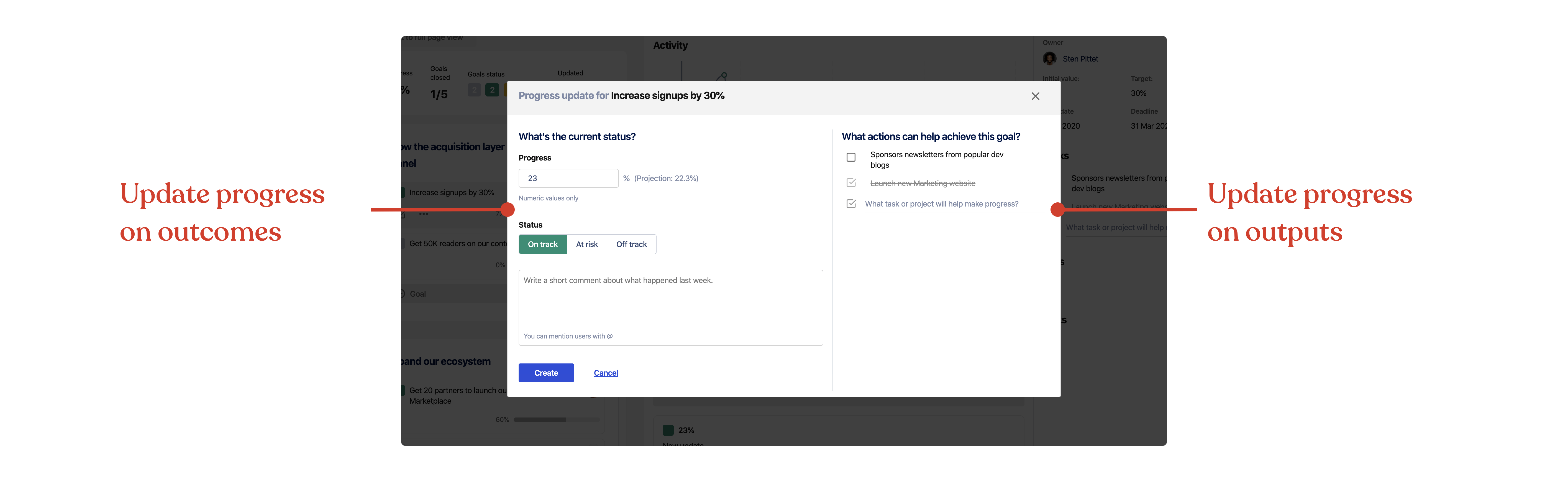Click the Progress percentage input field
Screen dimensions: 1568x499
[x=568, y=179]
